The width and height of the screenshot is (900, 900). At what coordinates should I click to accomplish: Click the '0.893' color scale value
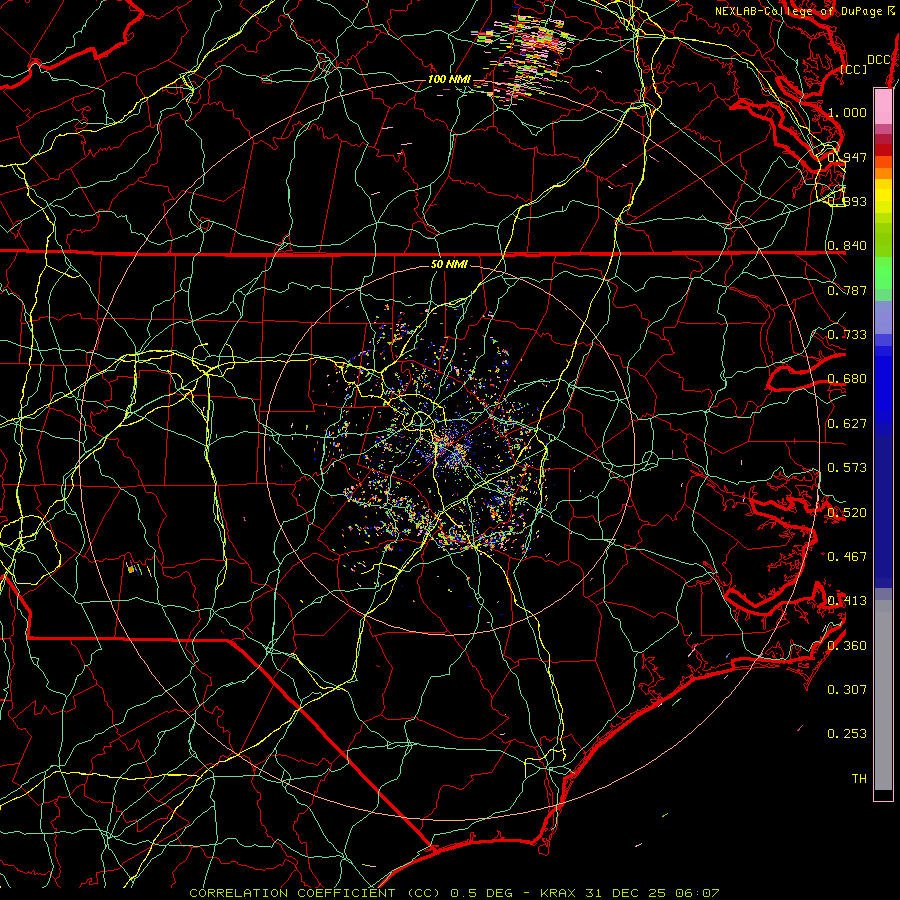[847, 201]
